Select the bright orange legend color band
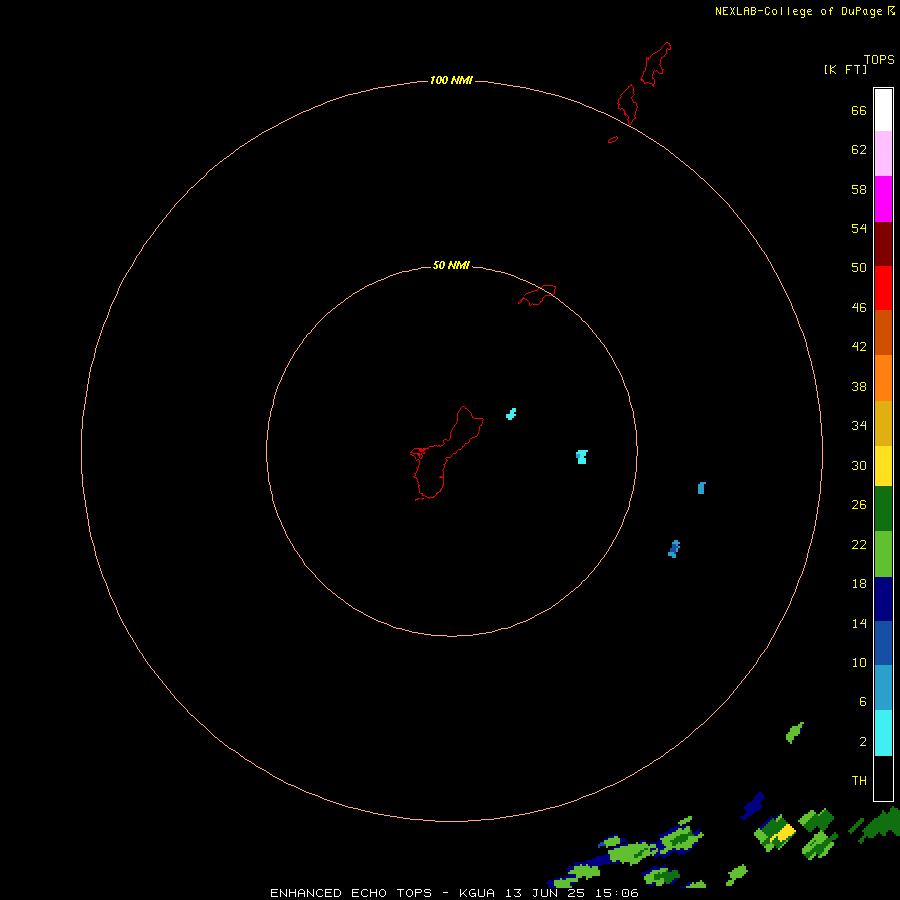 [883, 378]
